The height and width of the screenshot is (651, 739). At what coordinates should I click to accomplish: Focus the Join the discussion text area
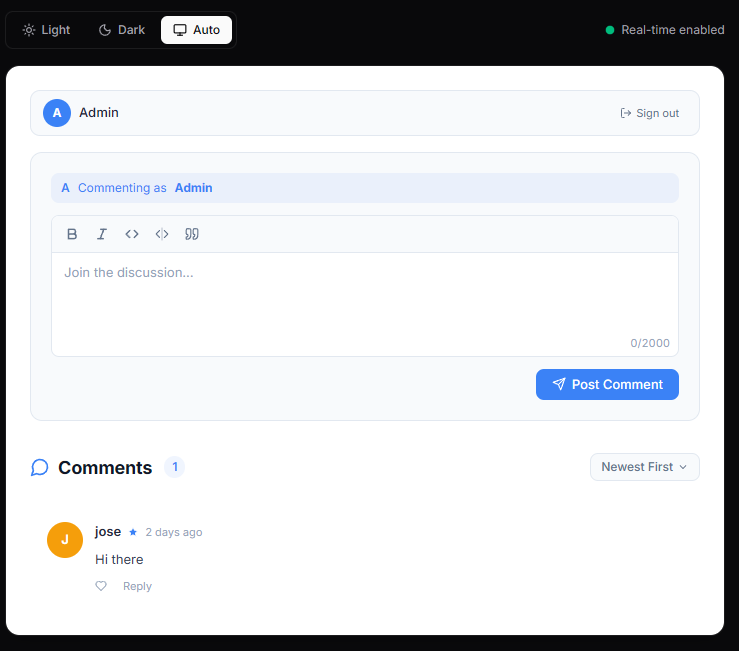[x=365, y=304]
